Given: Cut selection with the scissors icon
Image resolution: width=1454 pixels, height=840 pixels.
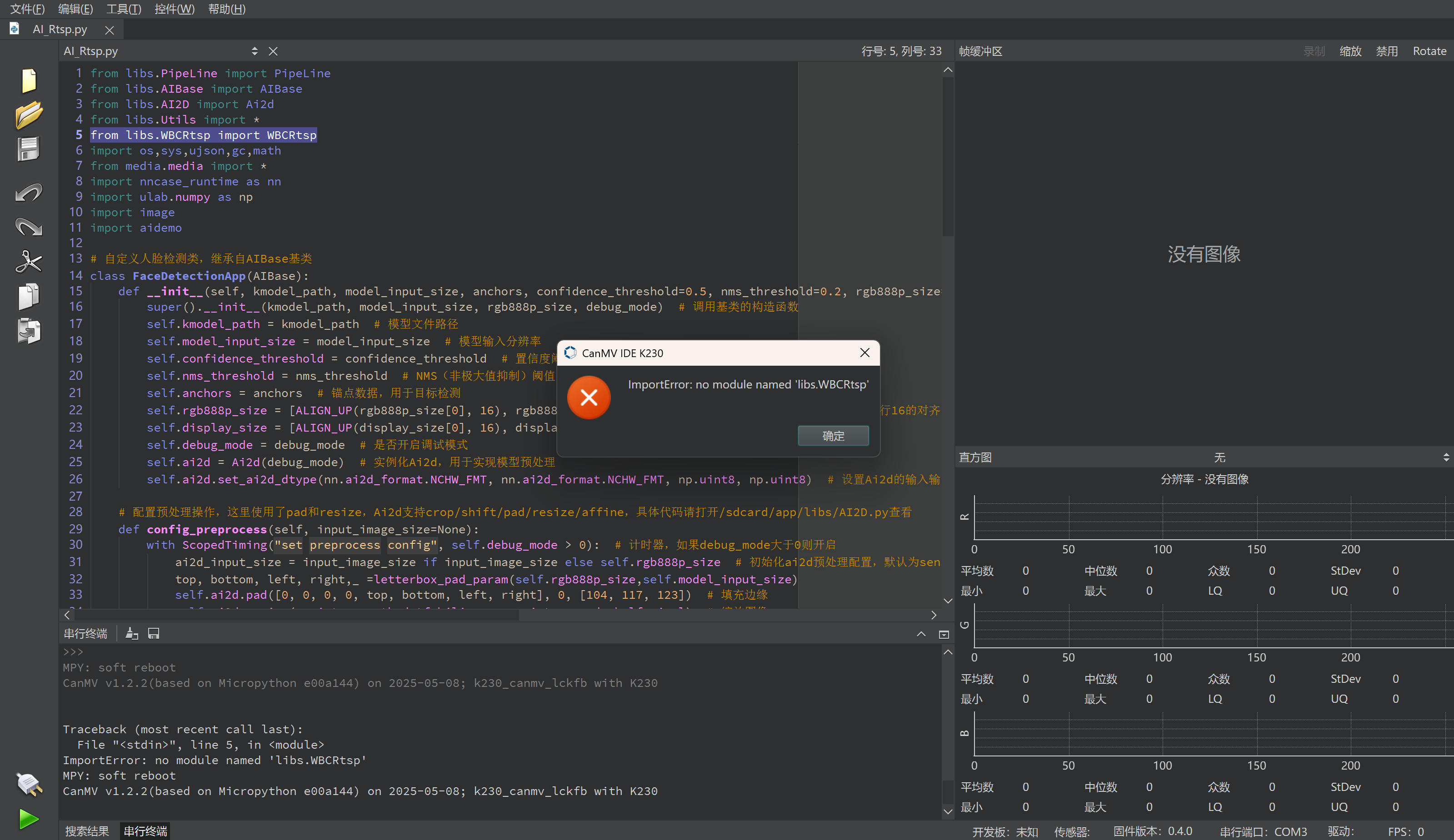Looking at the screenshot, I should pos(29,262).
